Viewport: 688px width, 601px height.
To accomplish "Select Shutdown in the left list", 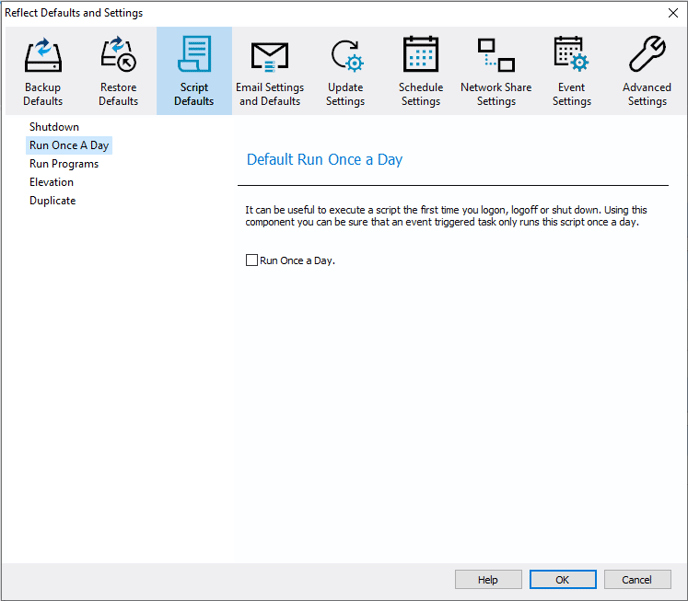I will point(54,127).
